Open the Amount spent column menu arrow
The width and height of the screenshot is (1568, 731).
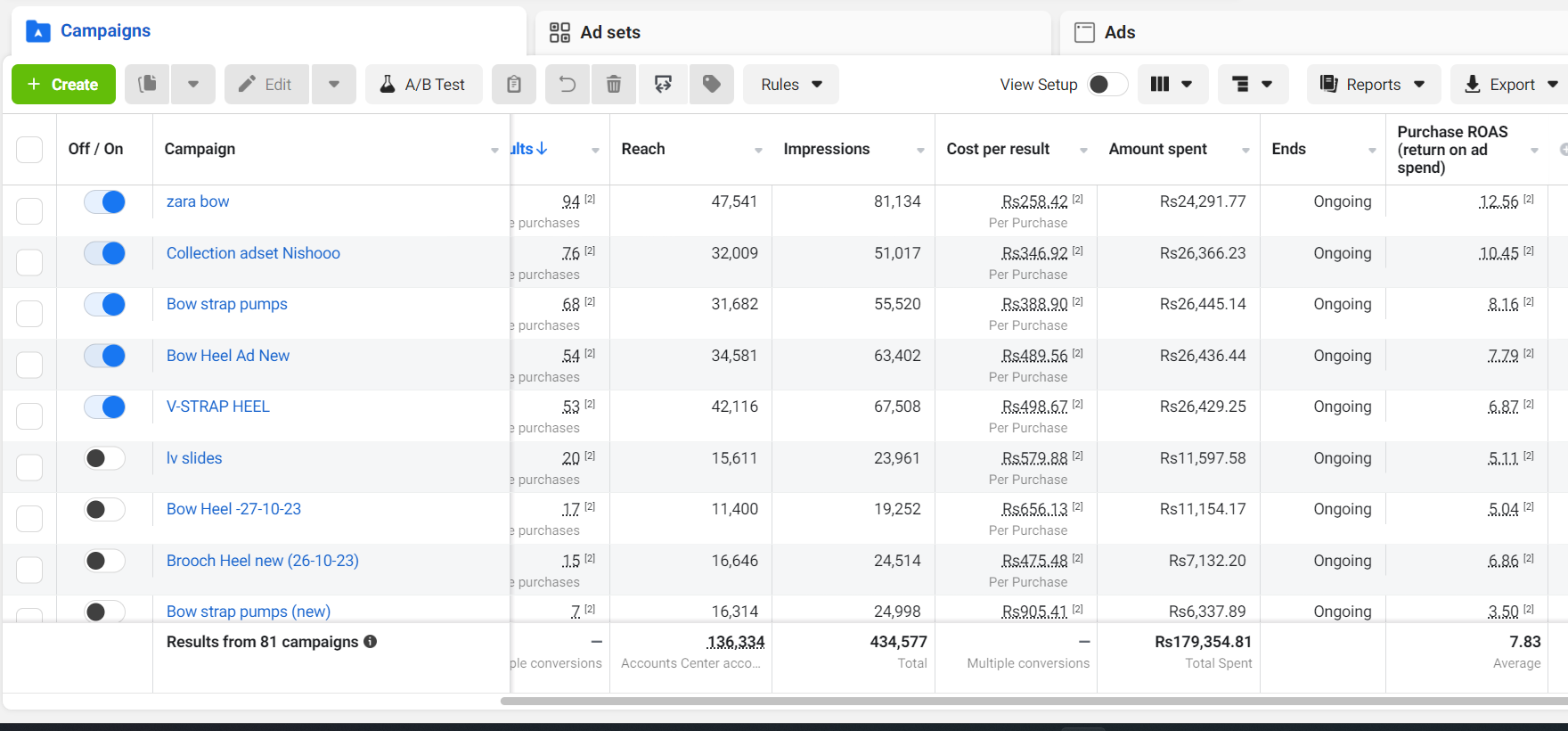coord(1245,150)
